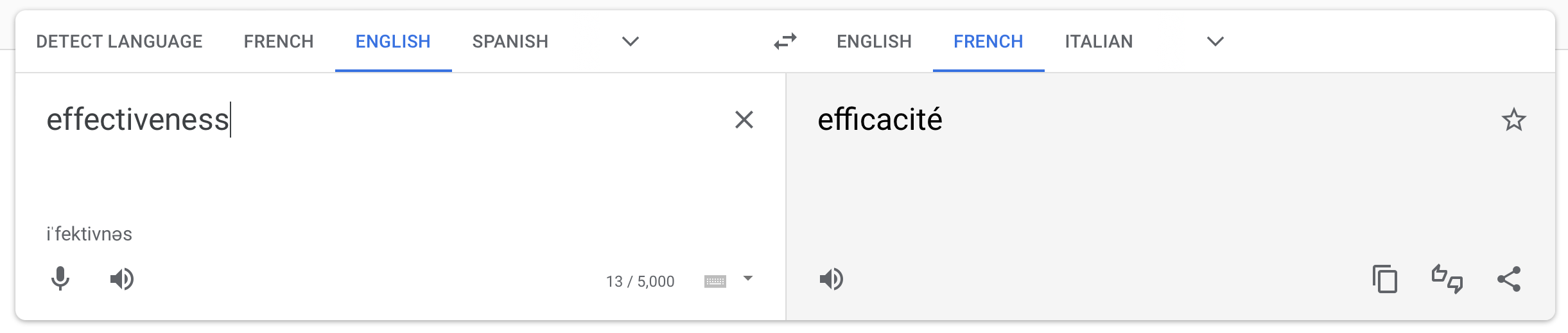Screen dimensions: 1568x333
Task: Select Detect Language as source
Action: pos(119,42)
